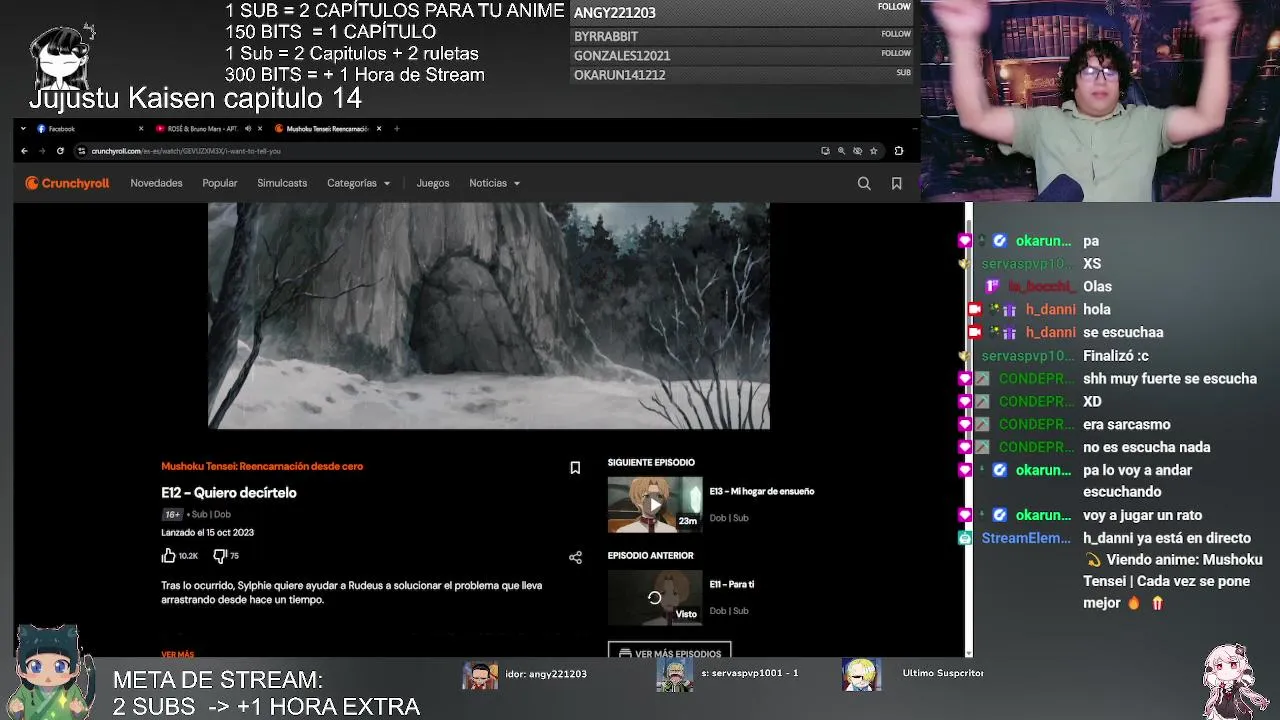Click the EPISODIO ANTERIOR heading
Screen dimensions: 1280x720
pyautogui.click(x=651, y=555)
